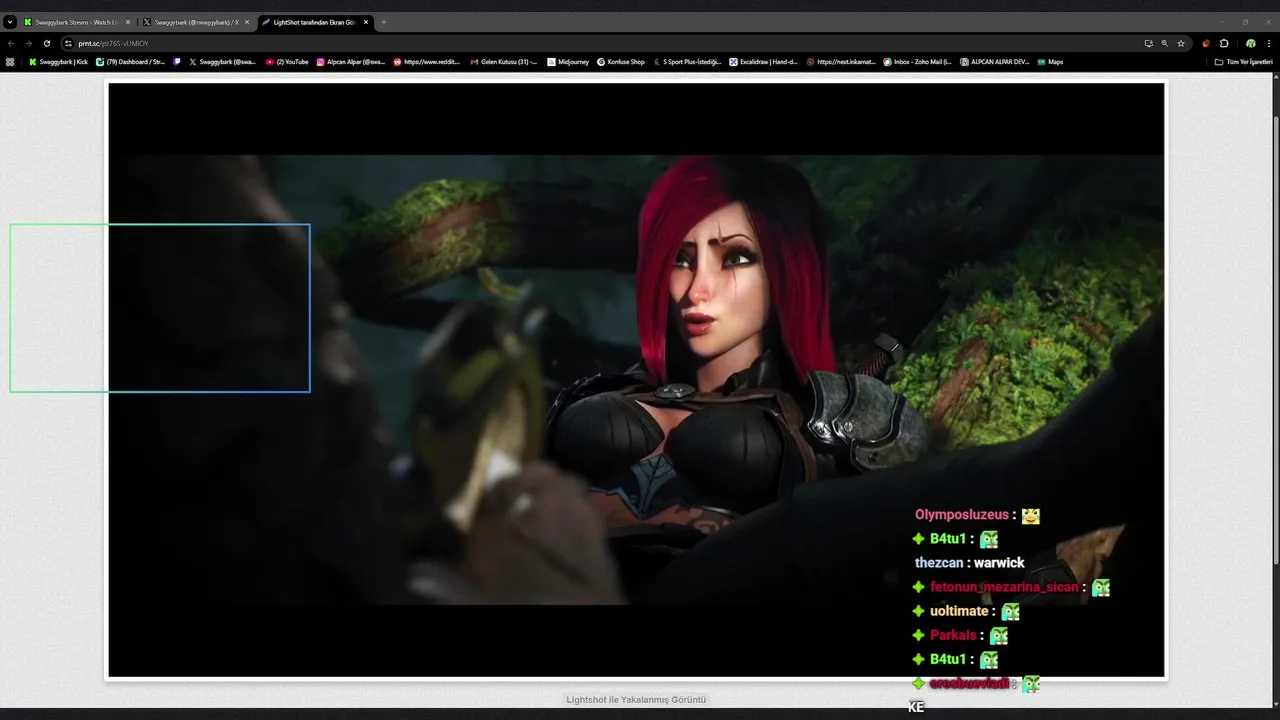This screenshot has width=1280, height=720.
Task: Open the next.inkarnat bookmark
Action: (841, 62)
